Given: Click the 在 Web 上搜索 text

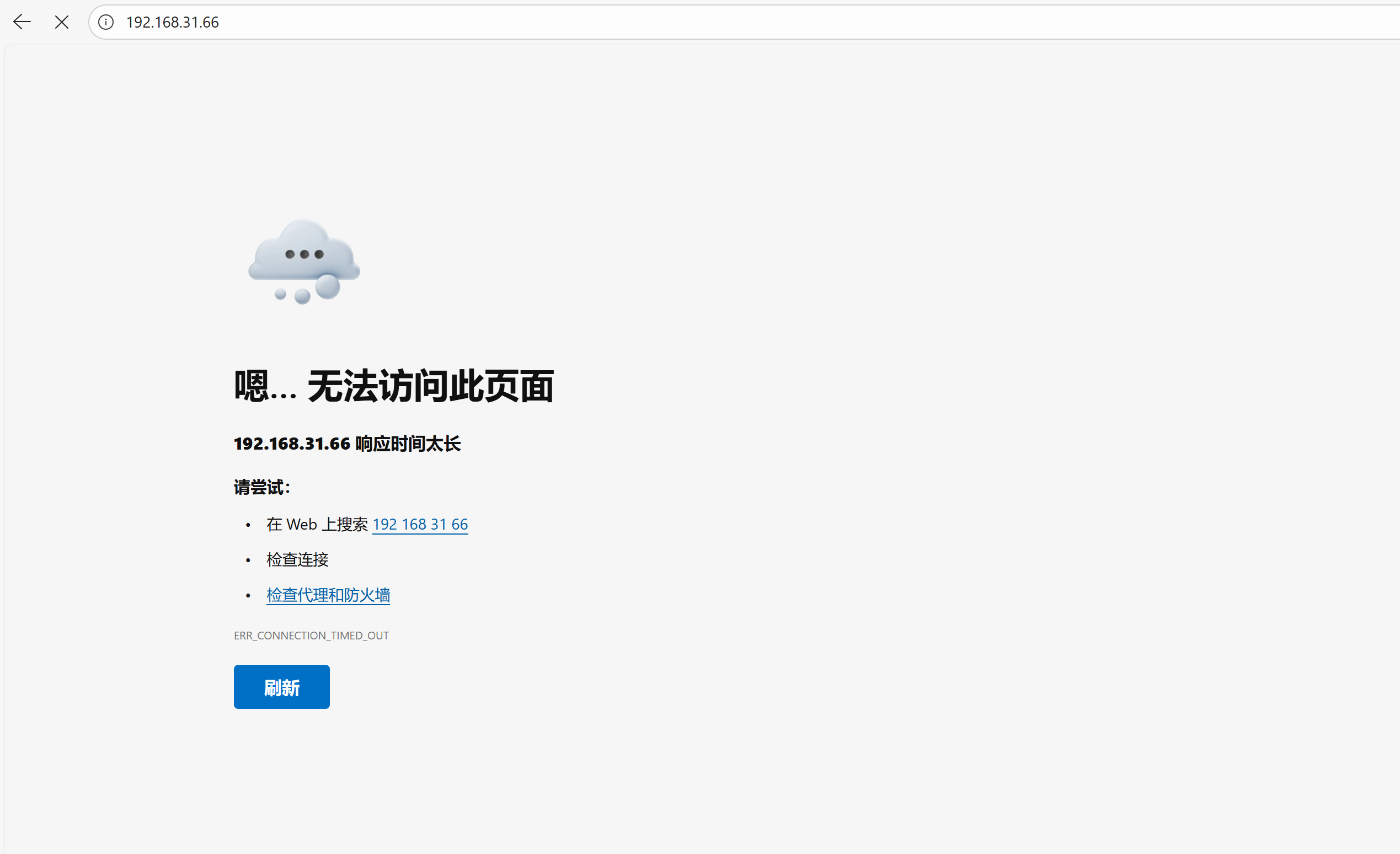Looking at the screenshot, I should tap(317, 524).
